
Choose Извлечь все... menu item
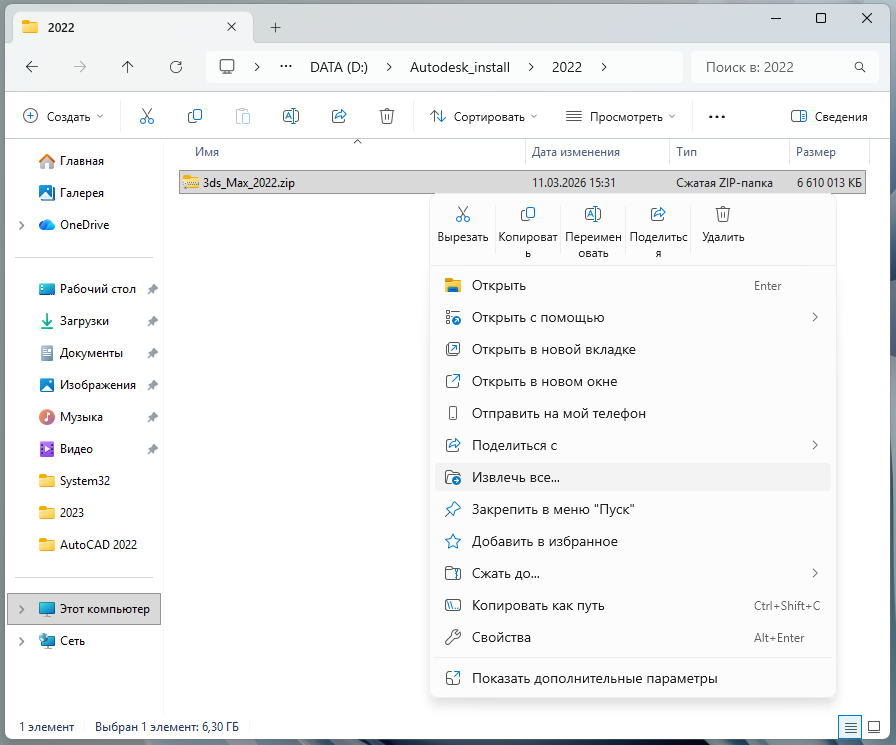click(x=633, y=478)
